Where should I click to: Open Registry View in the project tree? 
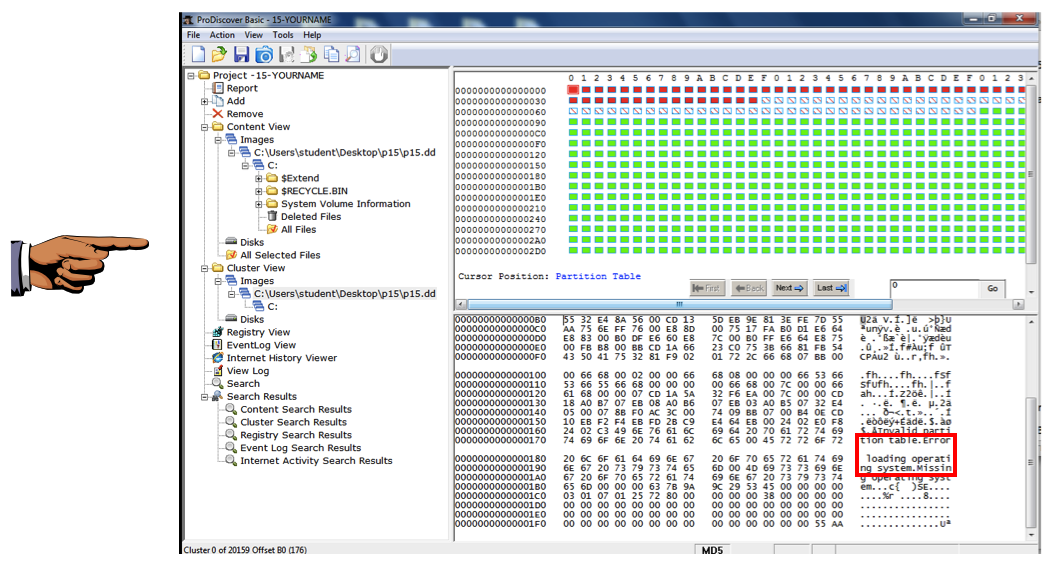click(x=257, y=332)
